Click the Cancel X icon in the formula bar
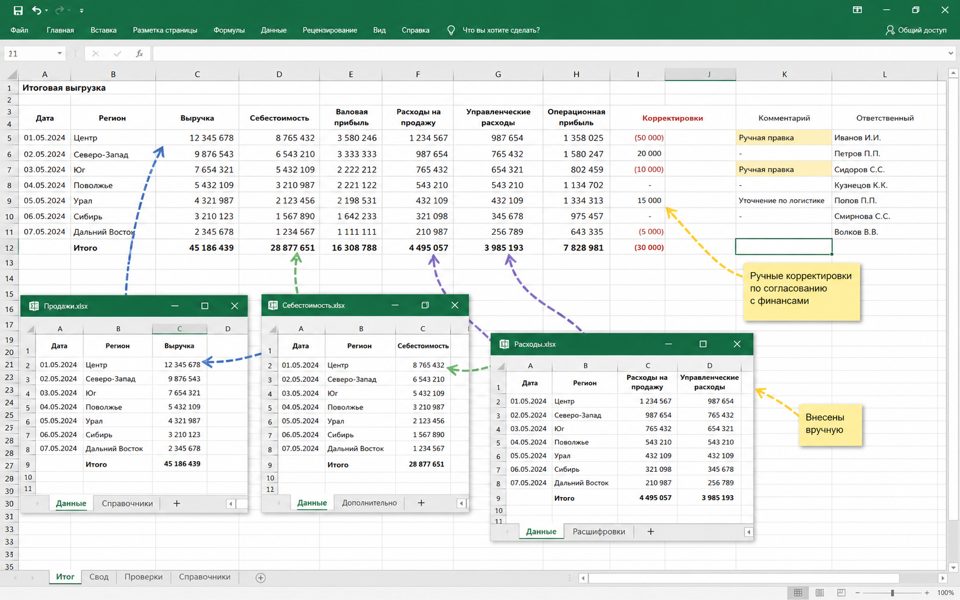This screenshot has width=960, height=600. pos(96,54)
